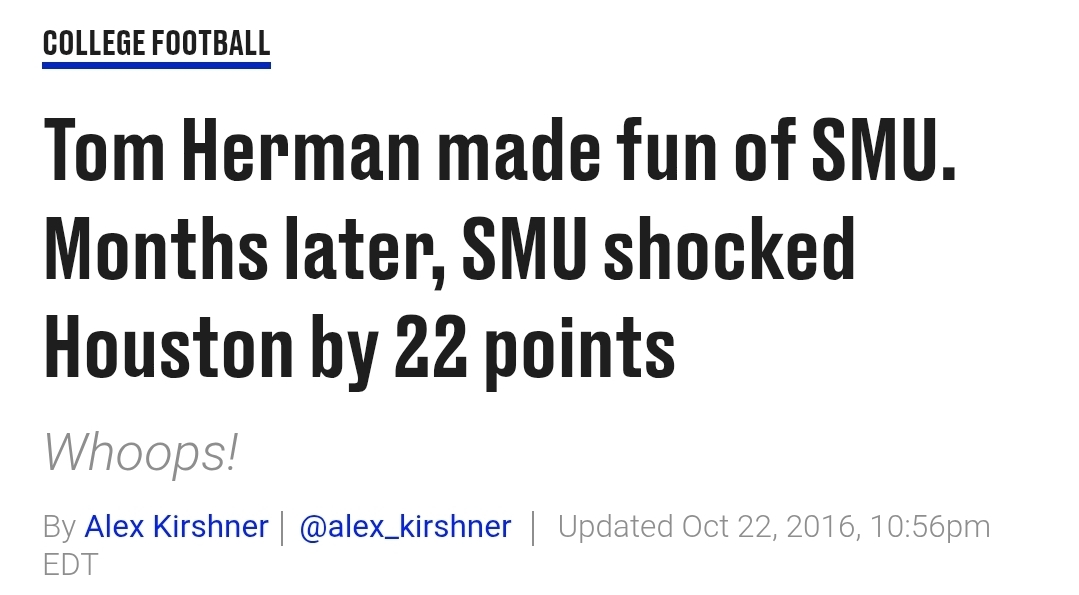1079x595 pixels.
Task: Click the separator before the Updated timestamp
Action: point(534,528)
